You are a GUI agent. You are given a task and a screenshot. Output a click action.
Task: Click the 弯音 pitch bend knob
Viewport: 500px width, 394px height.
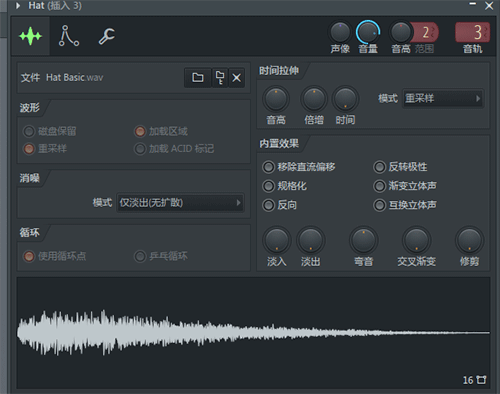[363, 240]
